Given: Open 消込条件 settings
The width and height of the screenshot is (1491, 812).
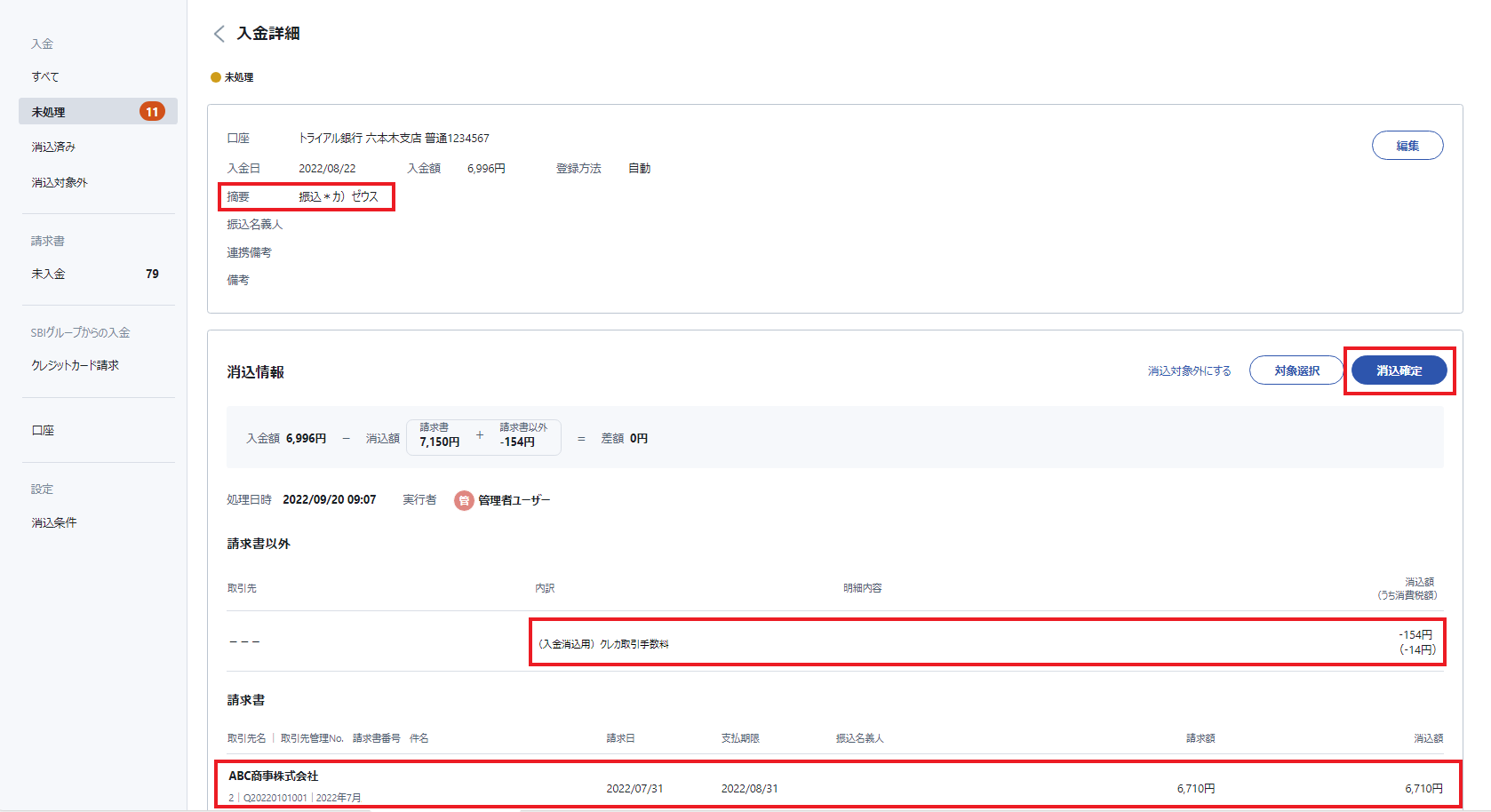Looking at the screenshot, I should tap(54, 522).
